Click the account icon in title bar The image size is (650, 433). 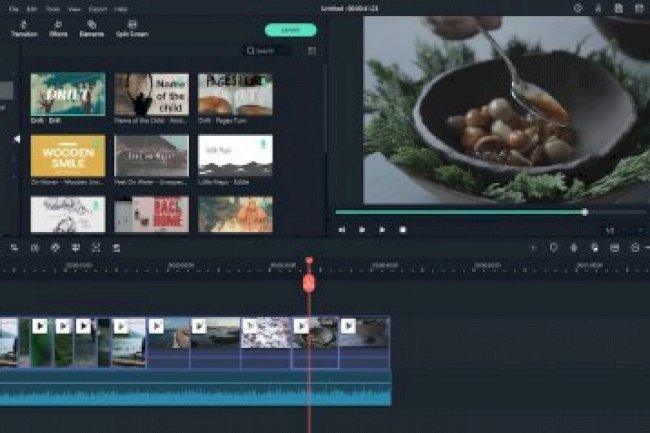(598, 8)
